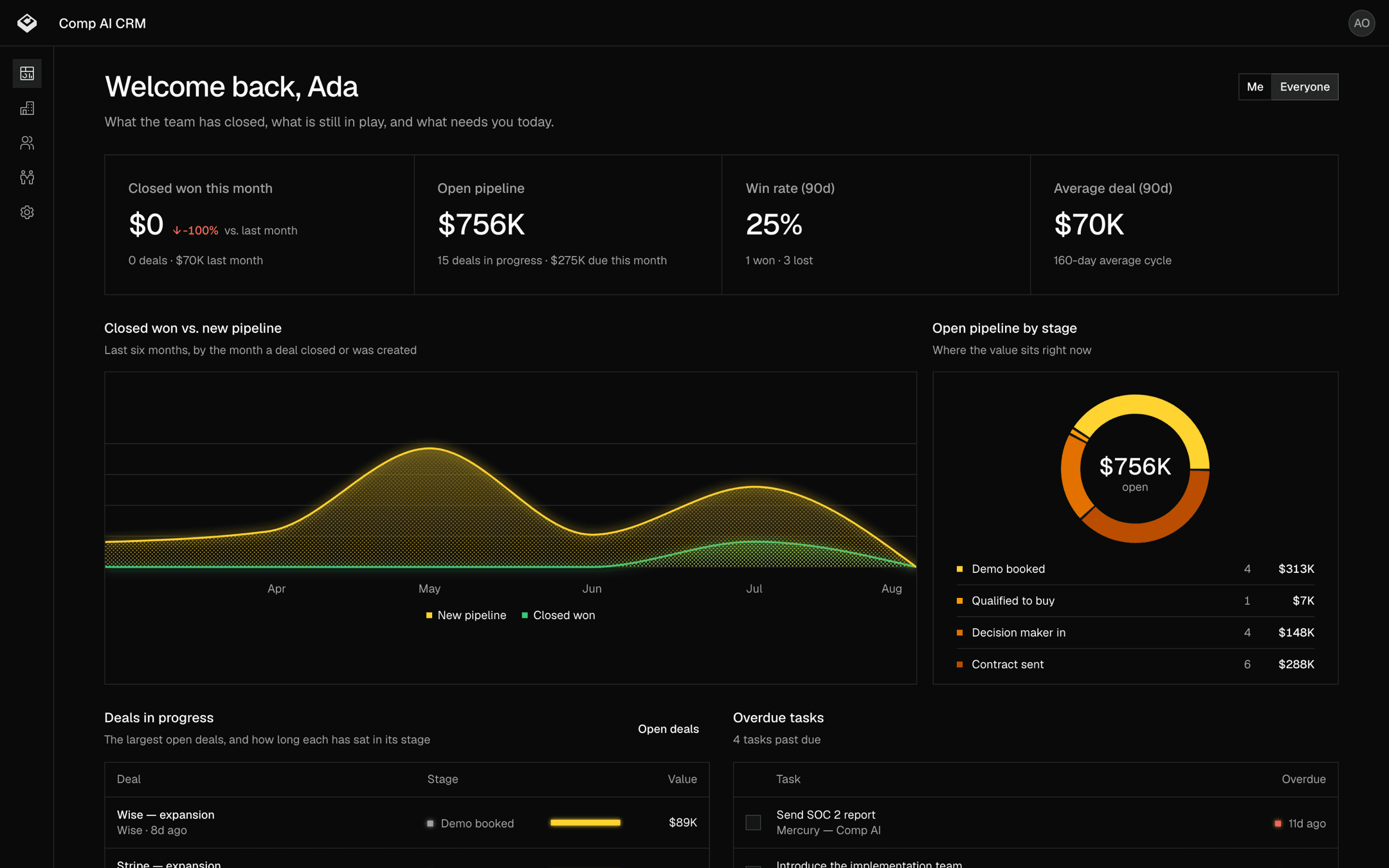This screenshot has height=868, width=1389.
Task: Click the 4 tasks past due text
Action: 777,739
